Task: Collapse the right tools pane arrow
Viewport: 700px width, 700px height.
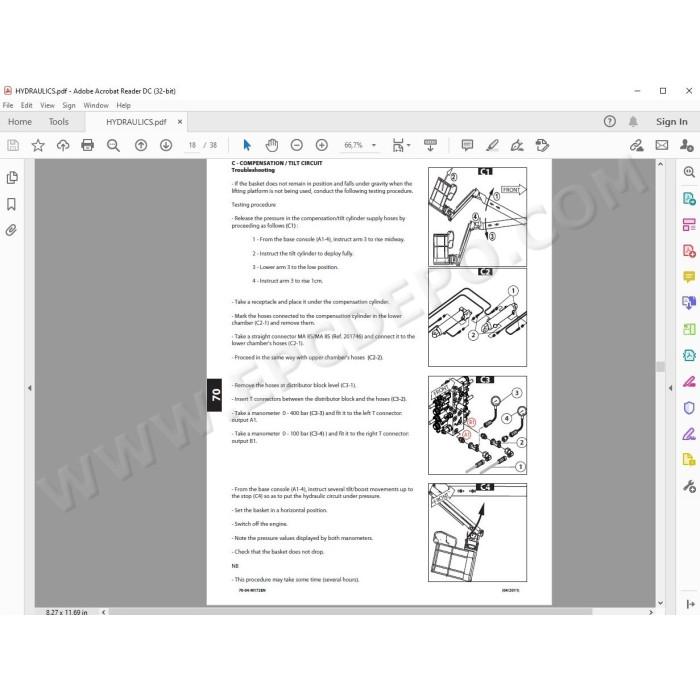Action: [670, 388]
